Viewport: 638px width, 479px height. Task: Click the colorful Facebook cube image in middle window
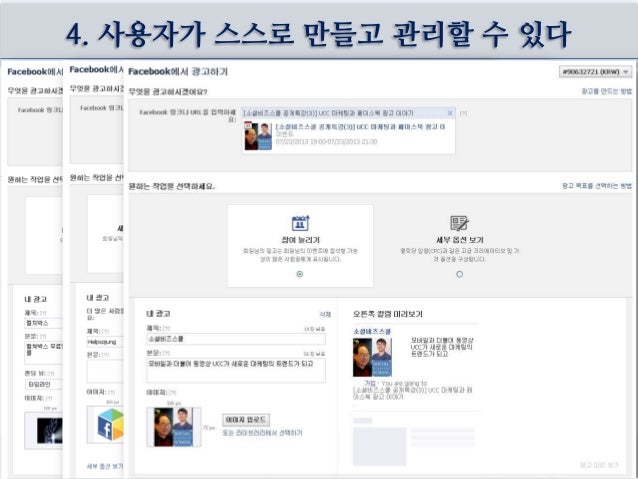(x=110, y=425)
